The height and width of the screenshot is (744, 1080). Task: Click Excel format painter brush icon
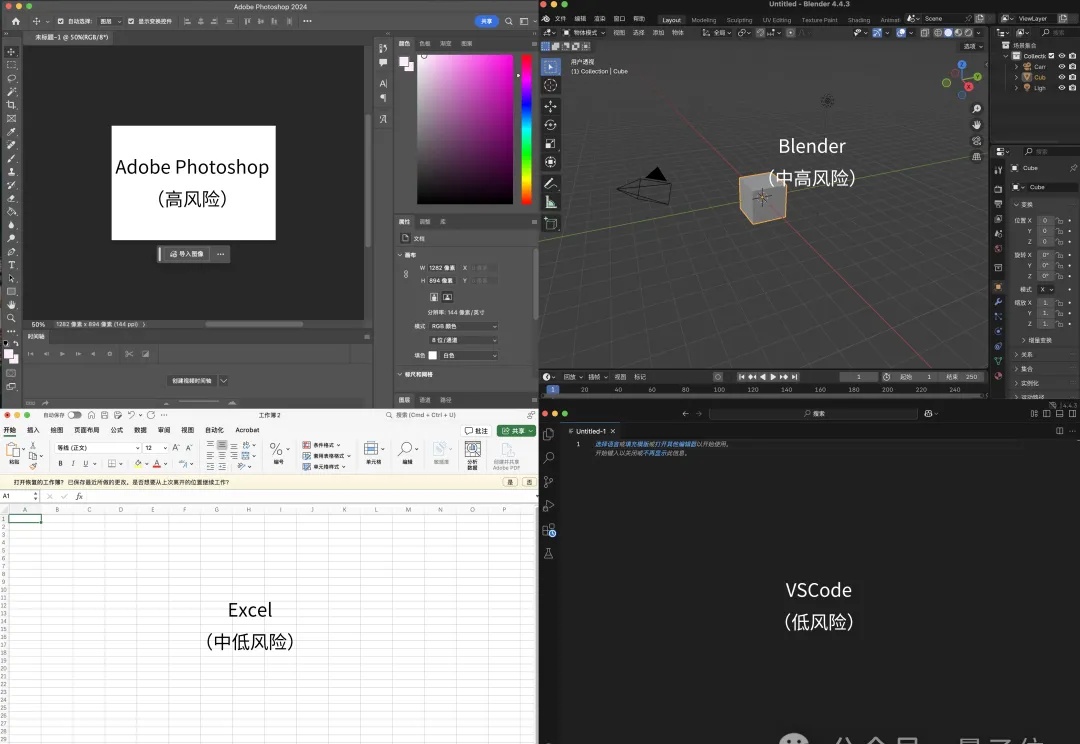tap(32, 466)
